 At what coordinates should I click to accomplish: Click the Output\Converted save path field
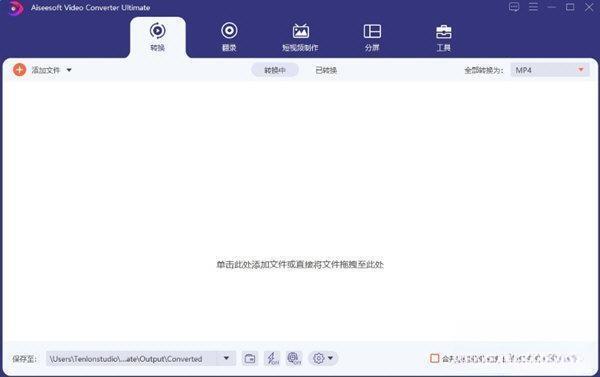(x=132, y=359)
